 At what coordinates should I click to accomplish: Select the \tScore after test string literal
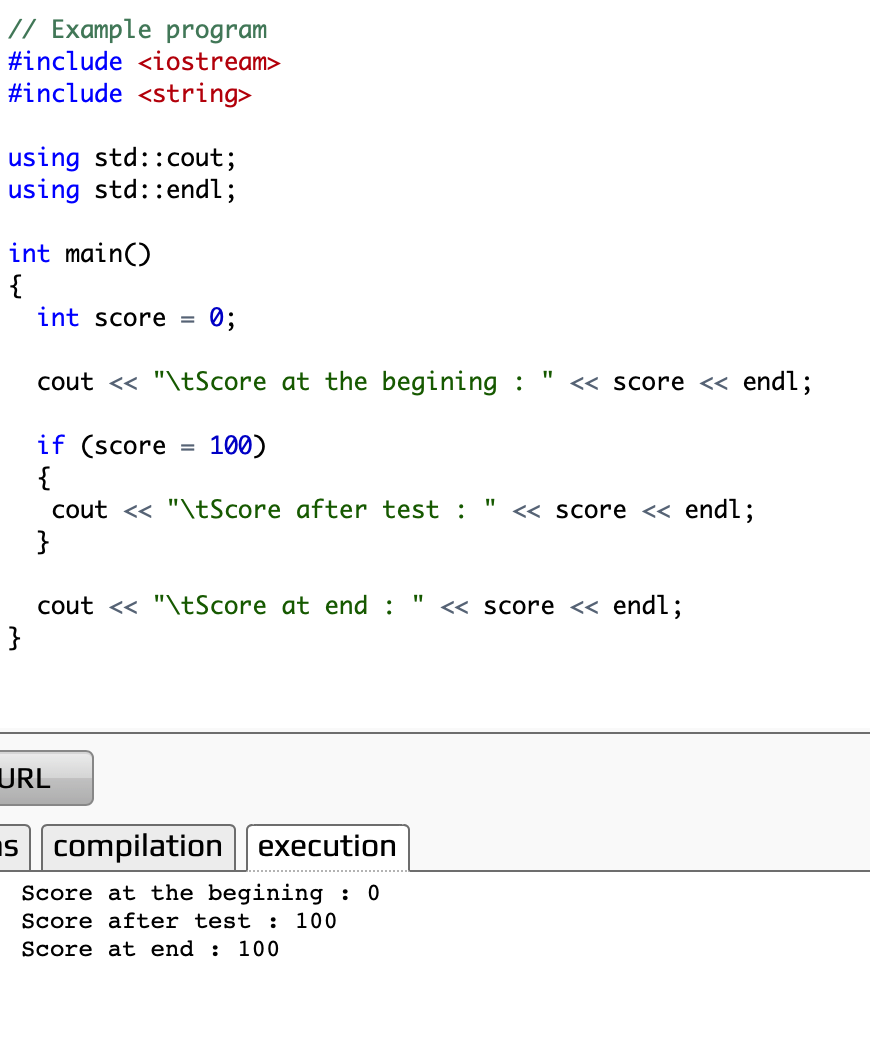[x=305, y=509]
